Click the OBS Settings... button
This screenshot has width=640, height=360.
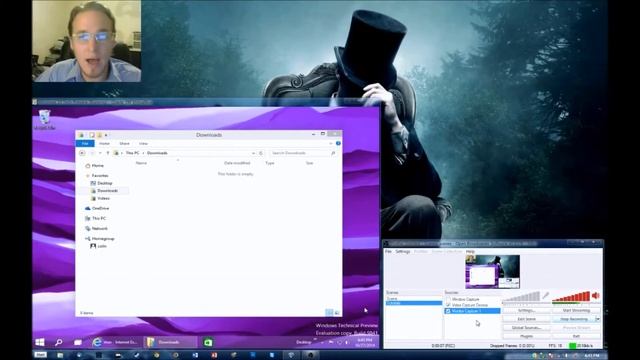(x=527, y=311)
